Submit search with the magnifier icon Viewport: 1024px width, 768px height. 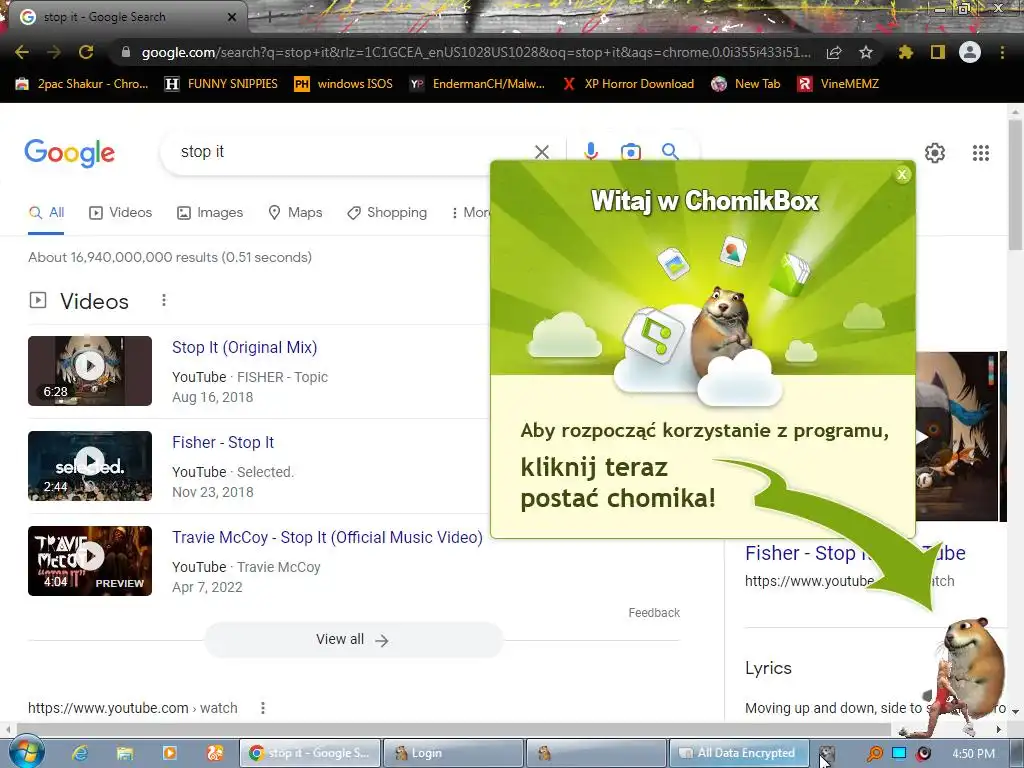pyautogui.click(x=670, y=152)
